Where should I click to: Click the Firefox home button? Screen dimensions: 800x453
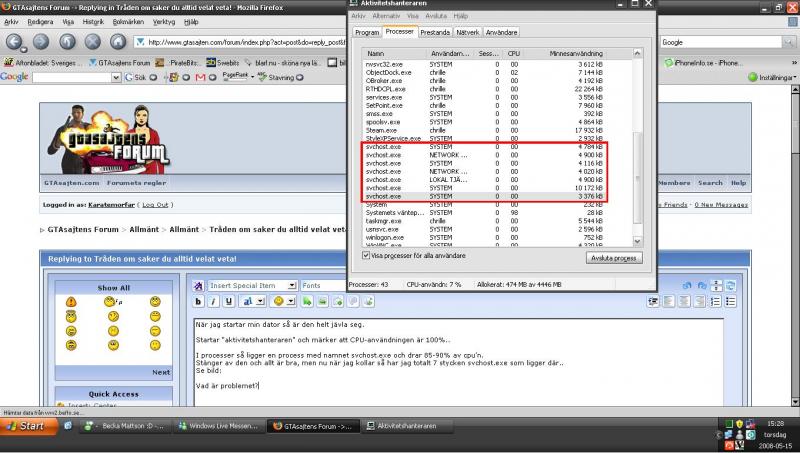click(120, 42)
